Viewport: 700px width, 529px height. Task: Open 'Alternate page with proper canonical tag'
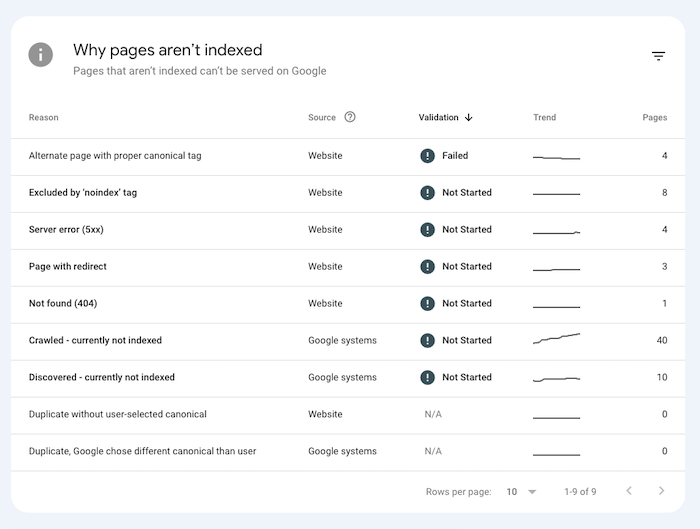pyautogui.click(x=115, y=156)
